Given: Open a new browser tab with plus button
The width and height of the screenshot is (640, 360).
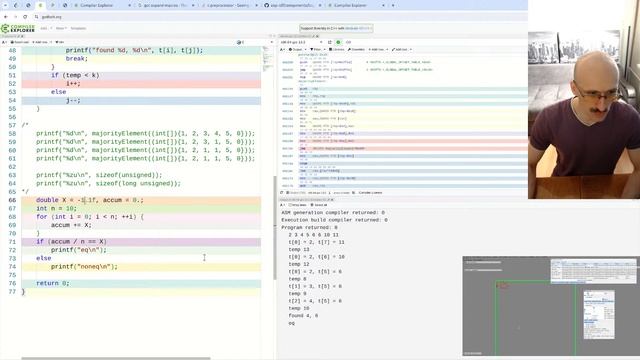Looking at the screenshot, I should pos(393,5).
